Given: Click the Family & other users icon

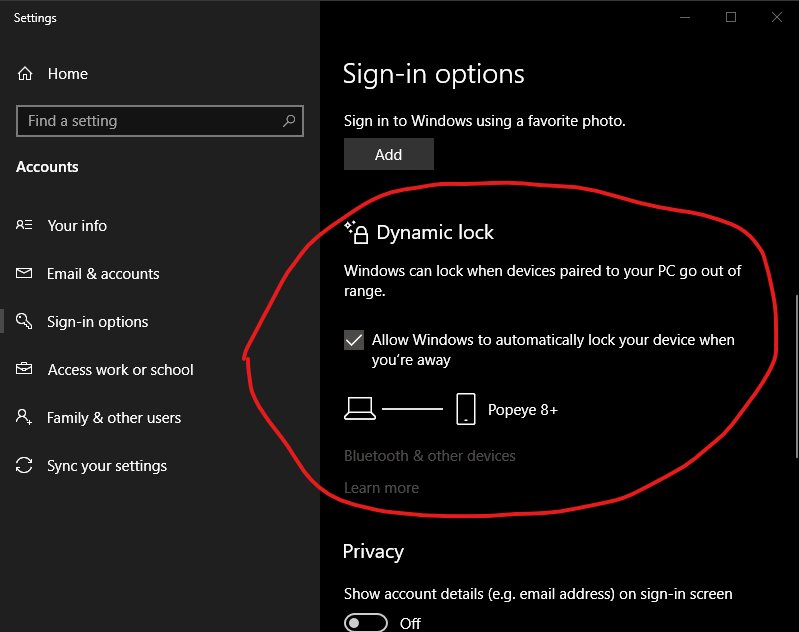Looking at the screenshot, I should pos(24,417).
